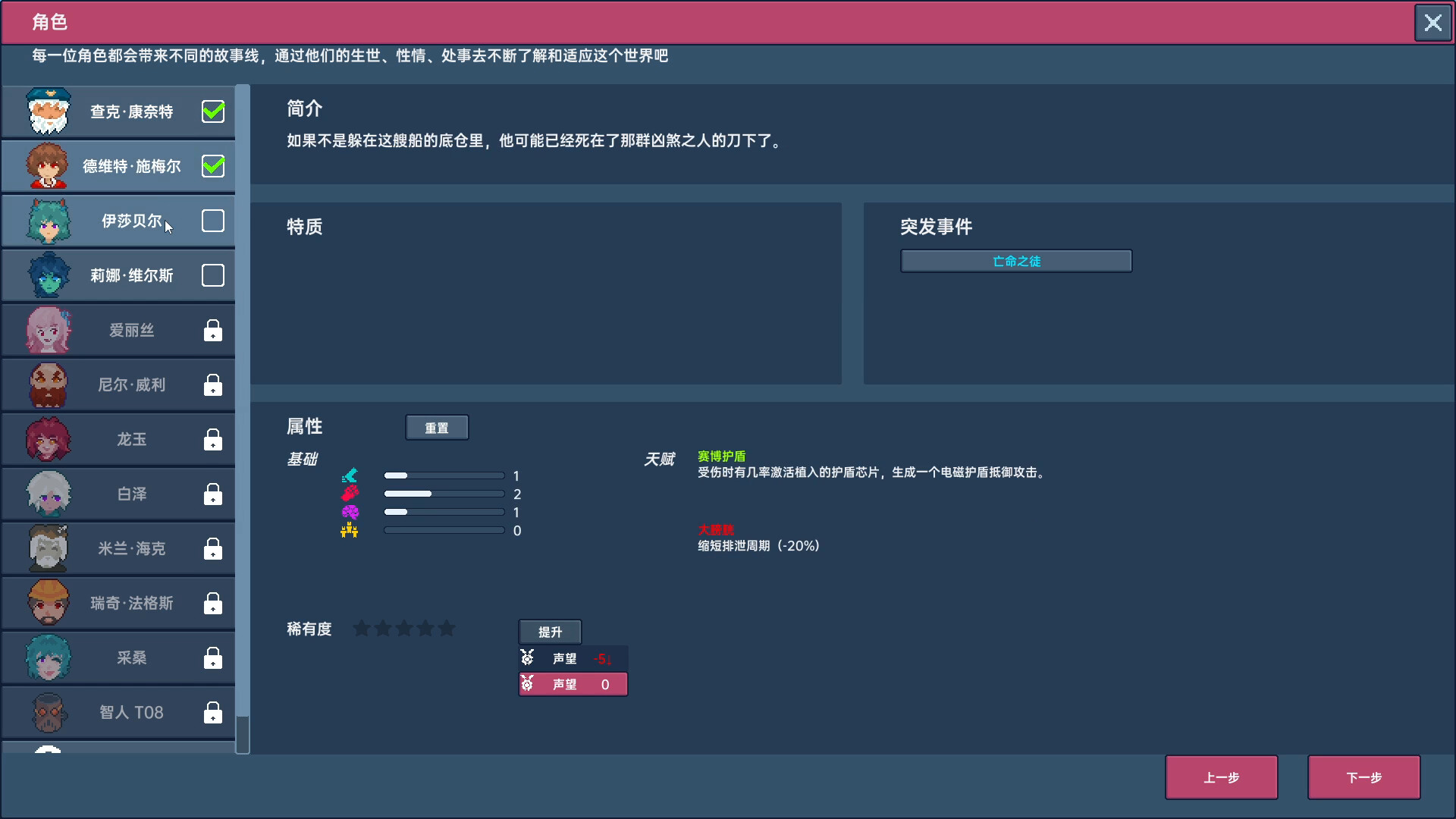The width and height of the screenshot is (1456, 819).
Task: Click the lock icon beside 爱丽丝
Action: click(213, 331)
